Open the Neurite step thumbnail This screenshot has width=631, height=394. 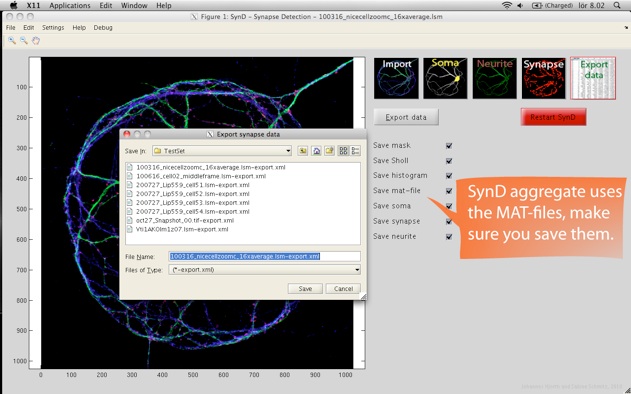(x=494, y=78)
